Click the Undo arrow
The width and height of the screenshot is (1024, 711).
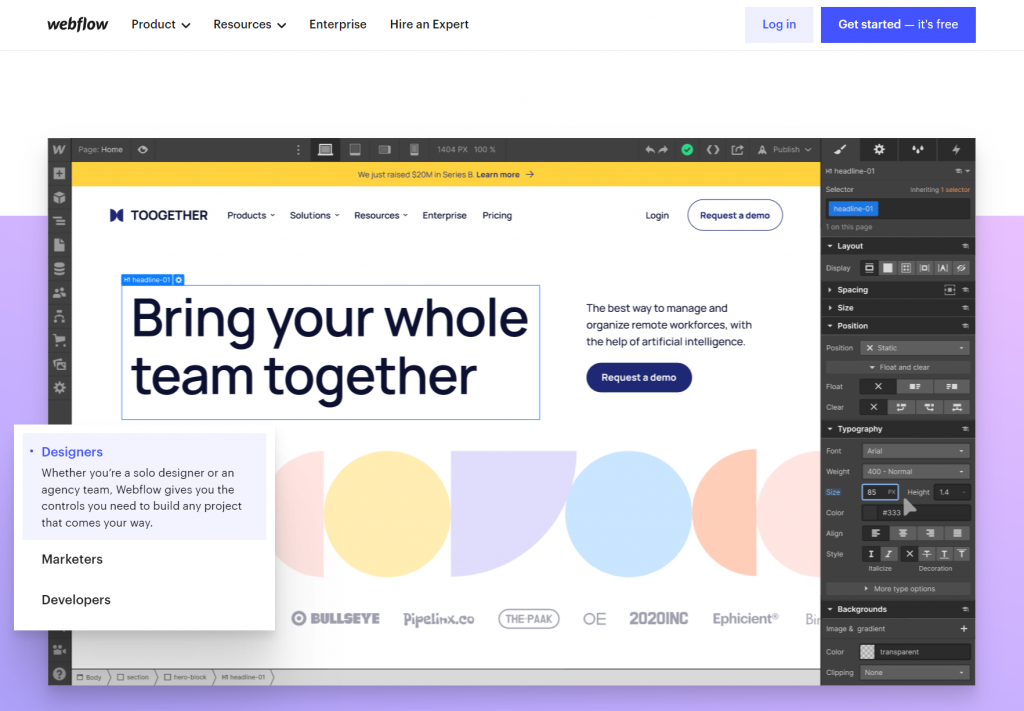tap(650, 150)
